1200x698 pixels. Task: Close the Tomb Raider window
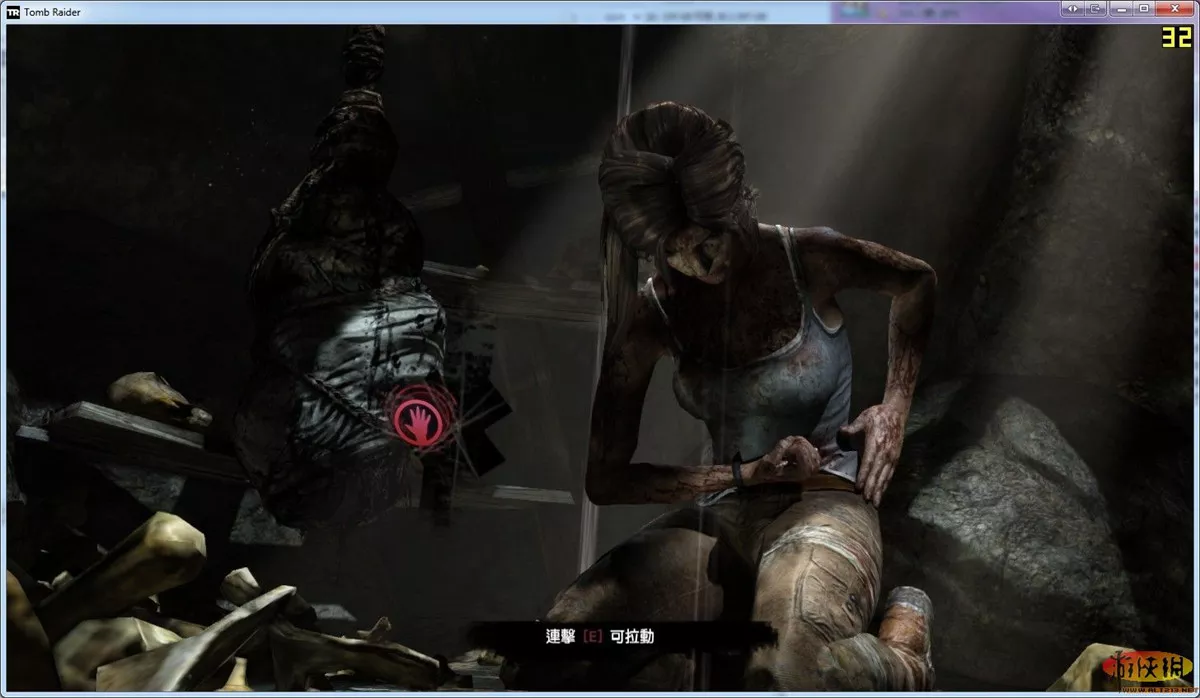(x=1176, y=9)
